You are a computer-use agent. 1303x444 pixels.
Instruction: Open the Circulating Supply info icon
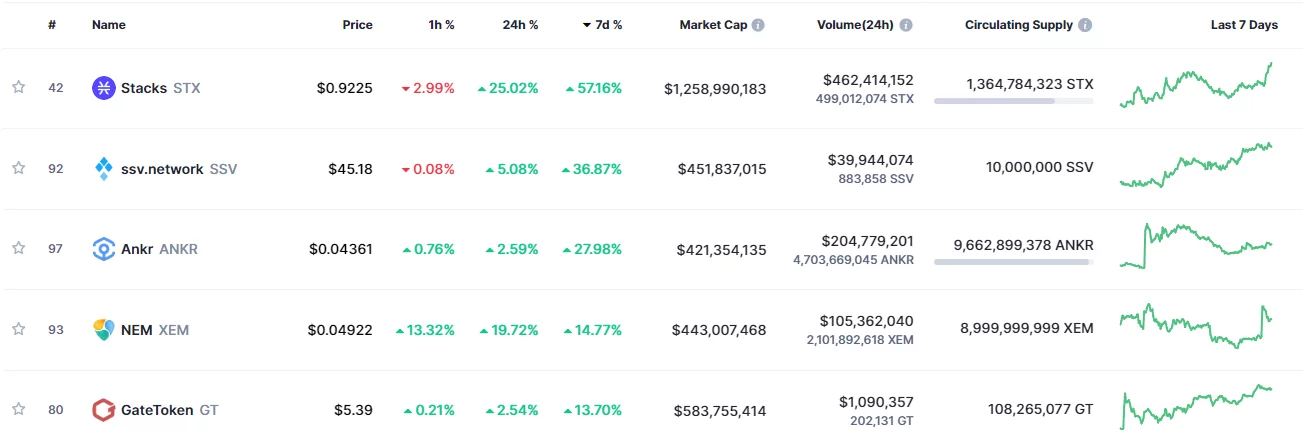tap(1086, 25)
